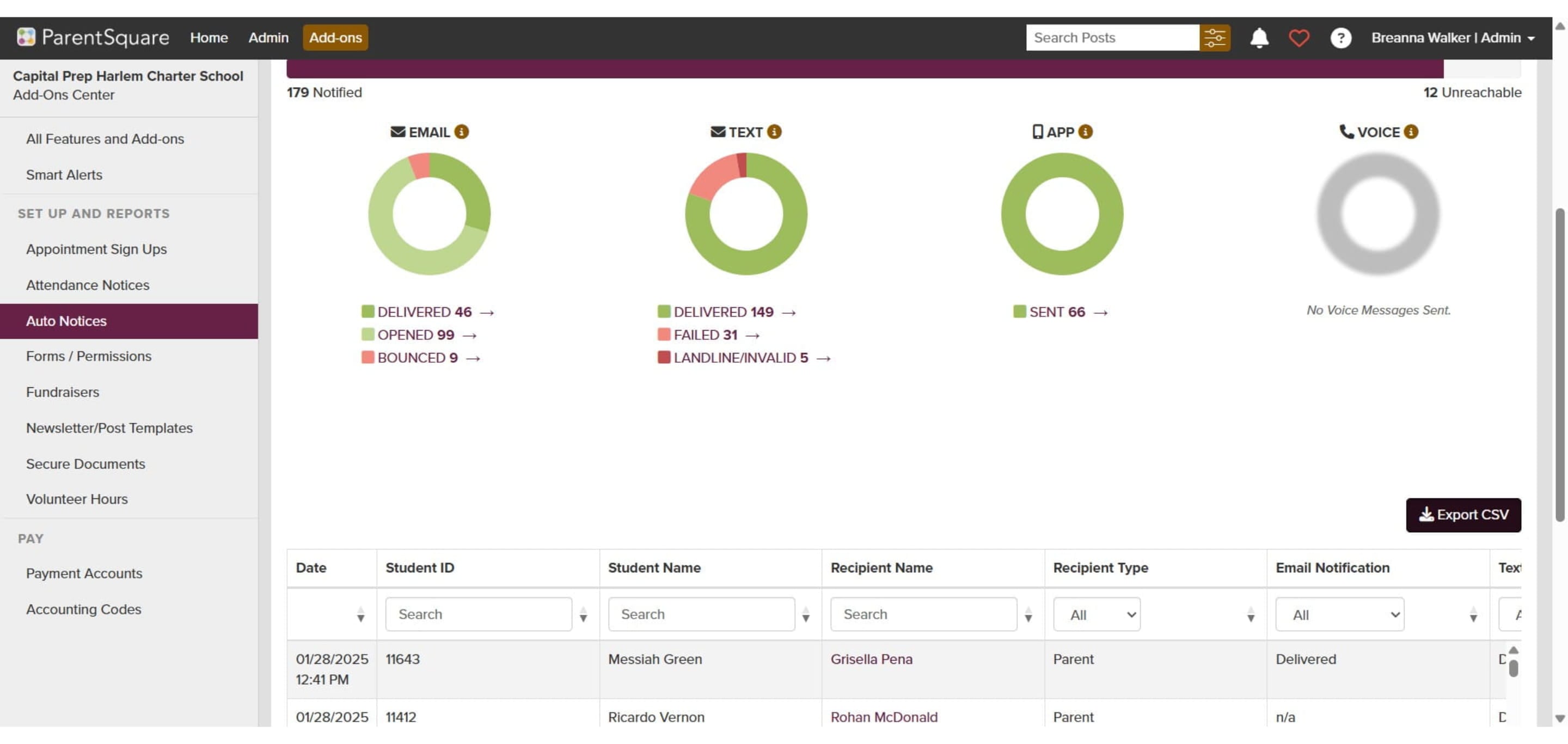Click arrow next to LANDLINE/INVALID 5
Image resolution: width=1568 pixels, height=744 pixels.
(x=823, y=358)
